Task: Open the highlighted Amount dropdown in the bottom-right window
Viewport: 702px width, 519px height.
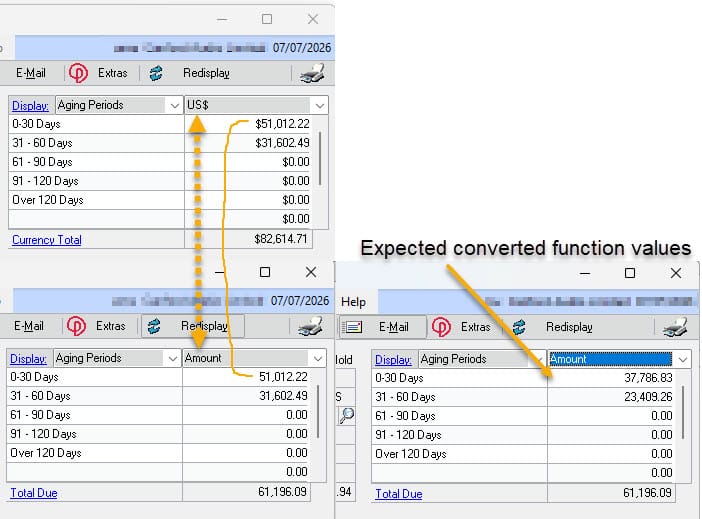Action: coord(683,359)
